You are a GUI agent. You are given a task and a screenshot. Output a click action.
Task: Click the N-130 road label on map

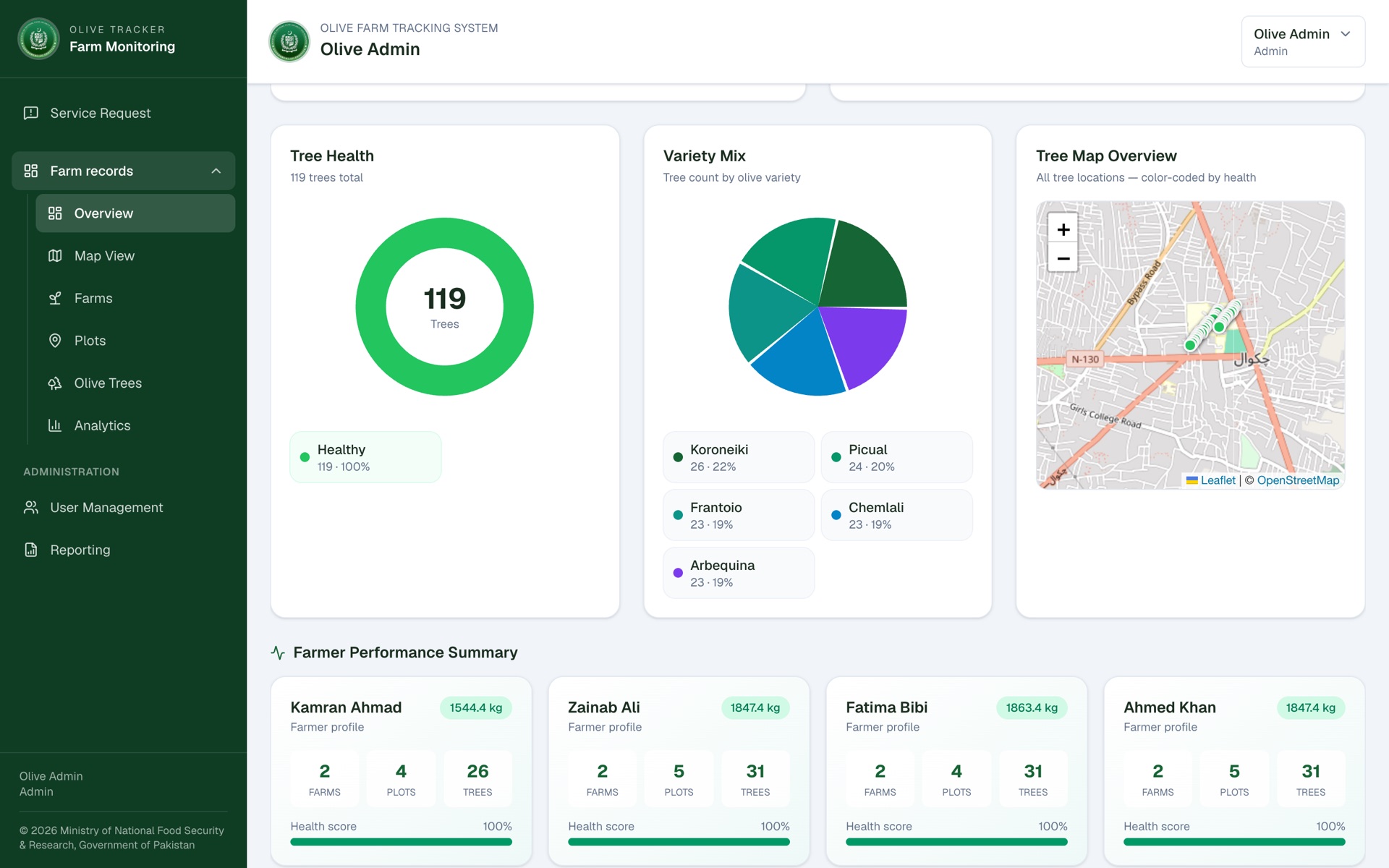1085,359
